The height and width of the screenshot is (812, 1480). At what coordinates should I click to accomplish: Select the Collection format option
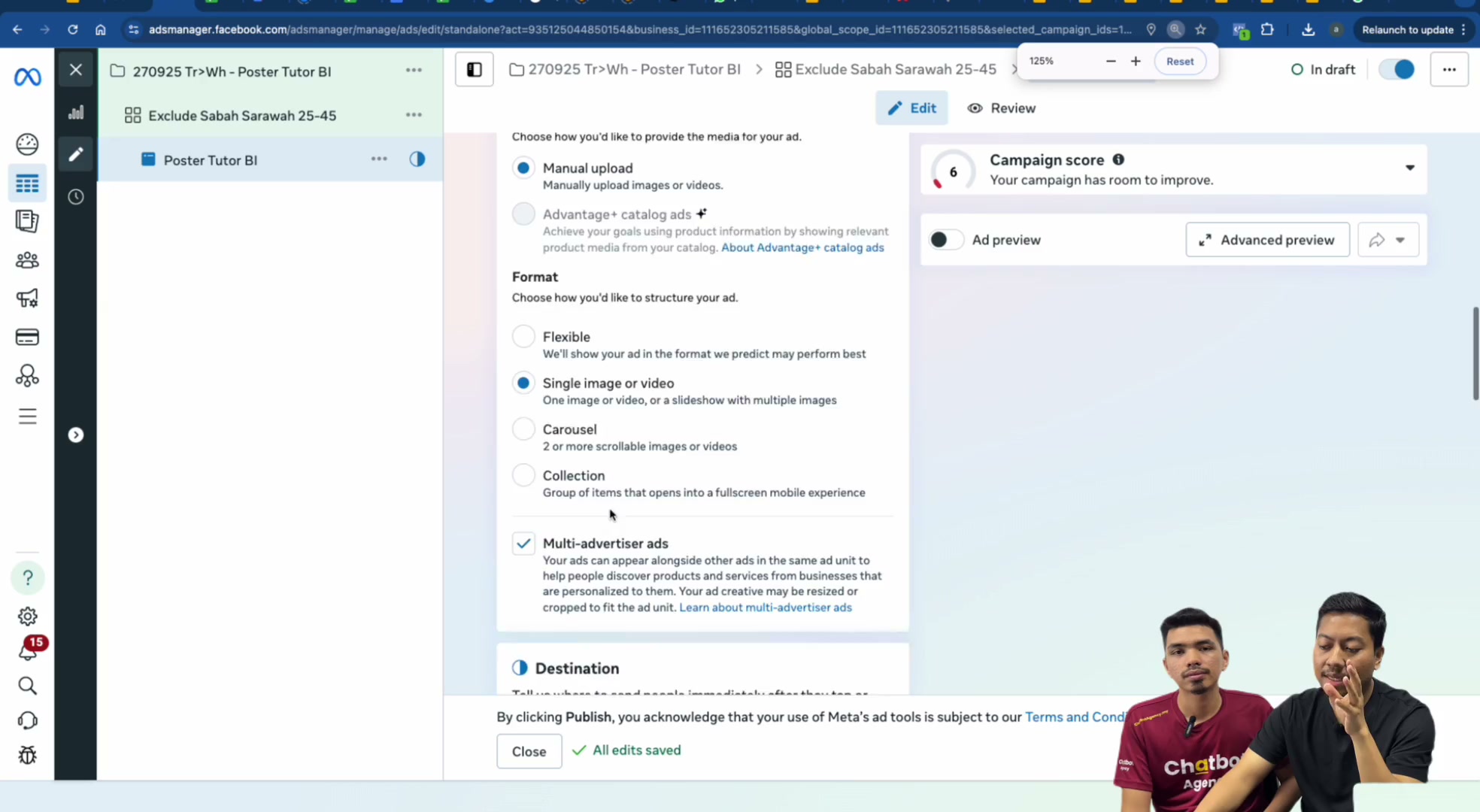(523, 475)
